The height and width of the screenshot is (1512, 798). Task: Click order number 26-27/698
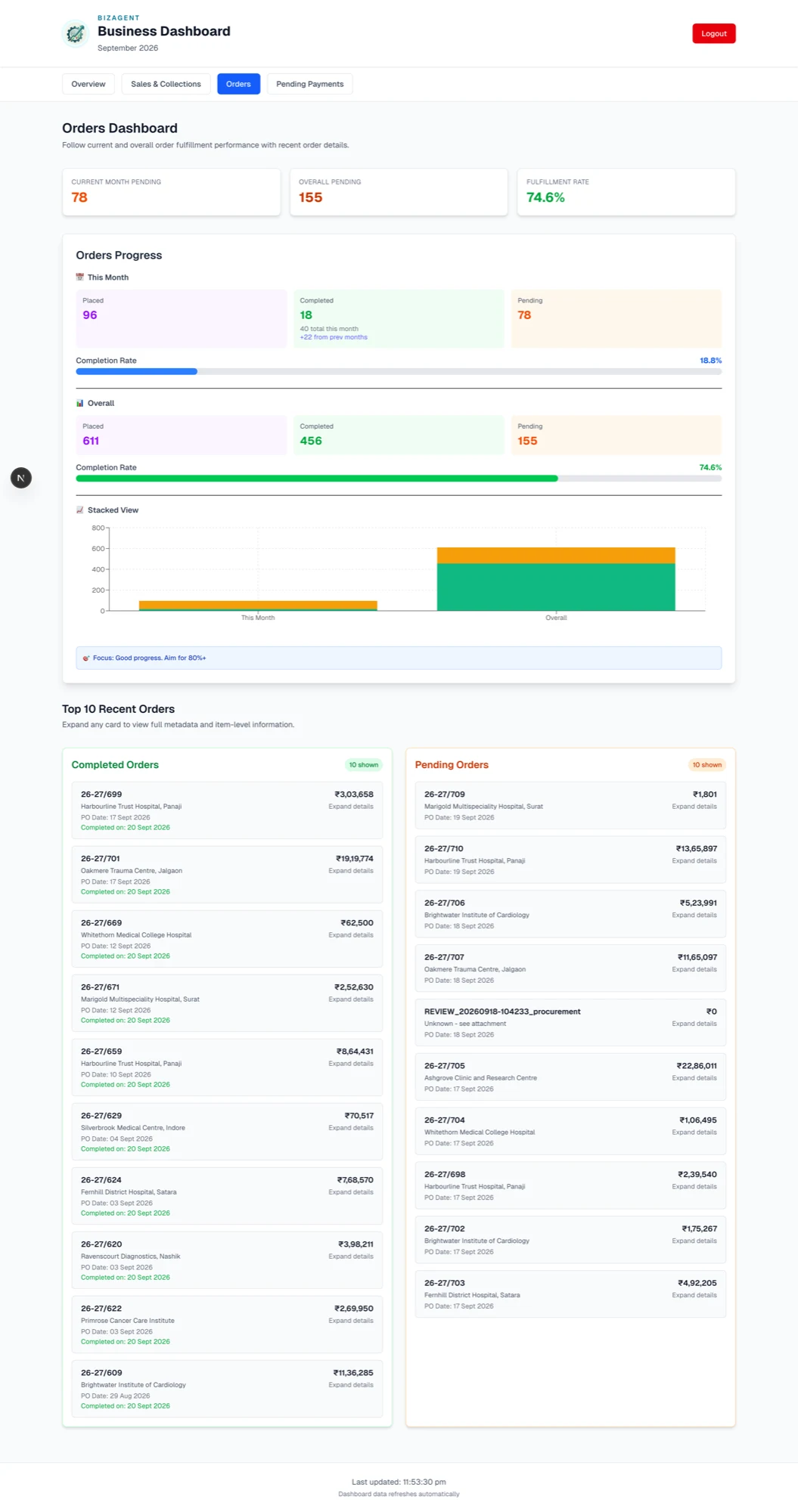click(445, 1175)
